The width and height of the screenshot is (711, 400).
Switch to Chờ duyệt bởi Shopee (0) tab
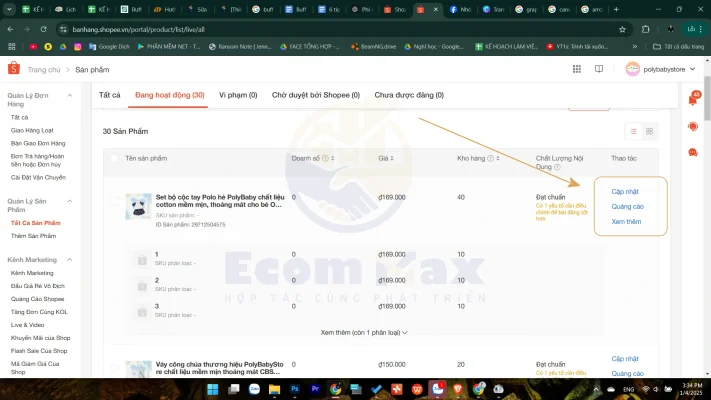click(x=316, y=95)
